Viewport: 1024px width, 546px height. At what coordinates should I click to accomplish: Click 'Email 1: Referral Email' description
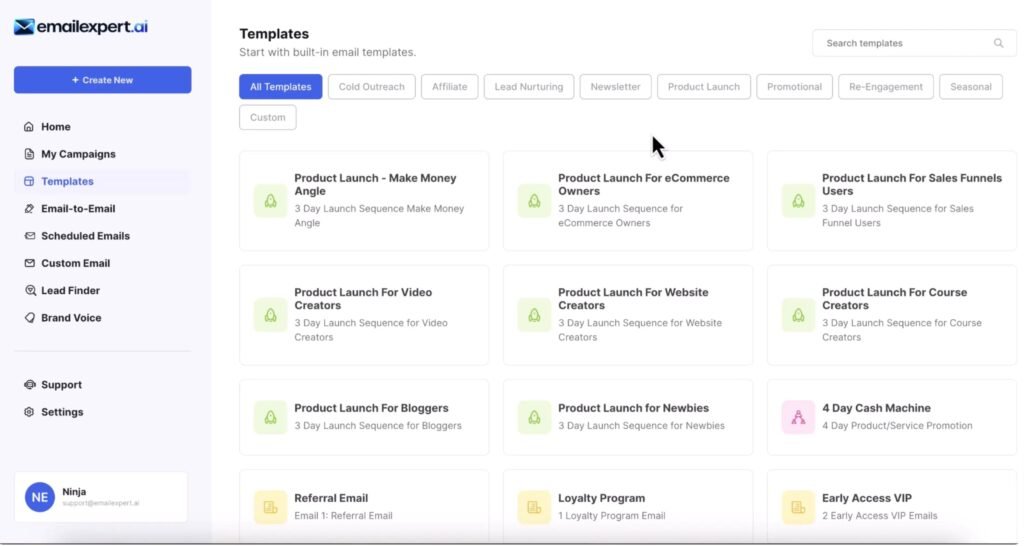(343, 516)
